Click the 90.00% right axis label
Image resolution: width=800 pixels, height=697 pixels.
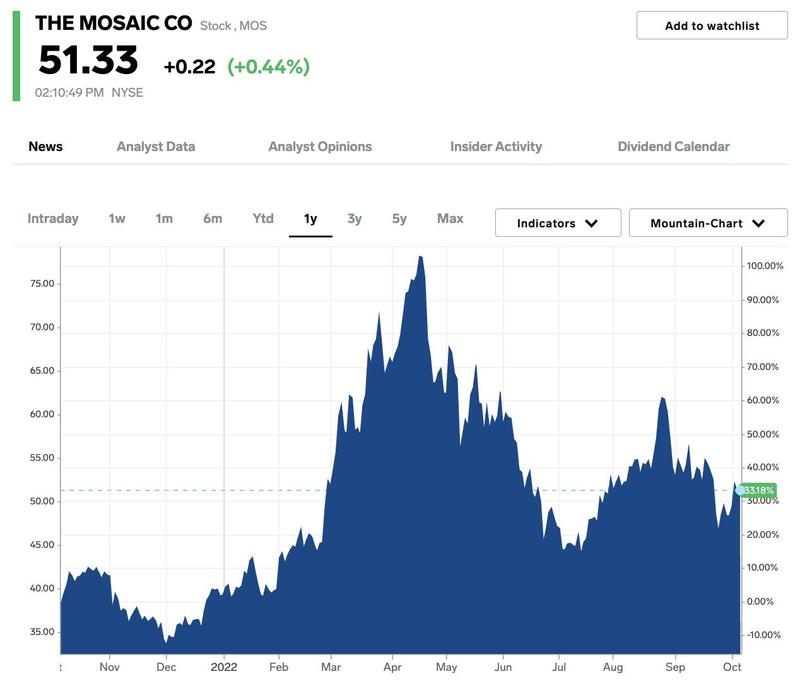tap(763, 300)
